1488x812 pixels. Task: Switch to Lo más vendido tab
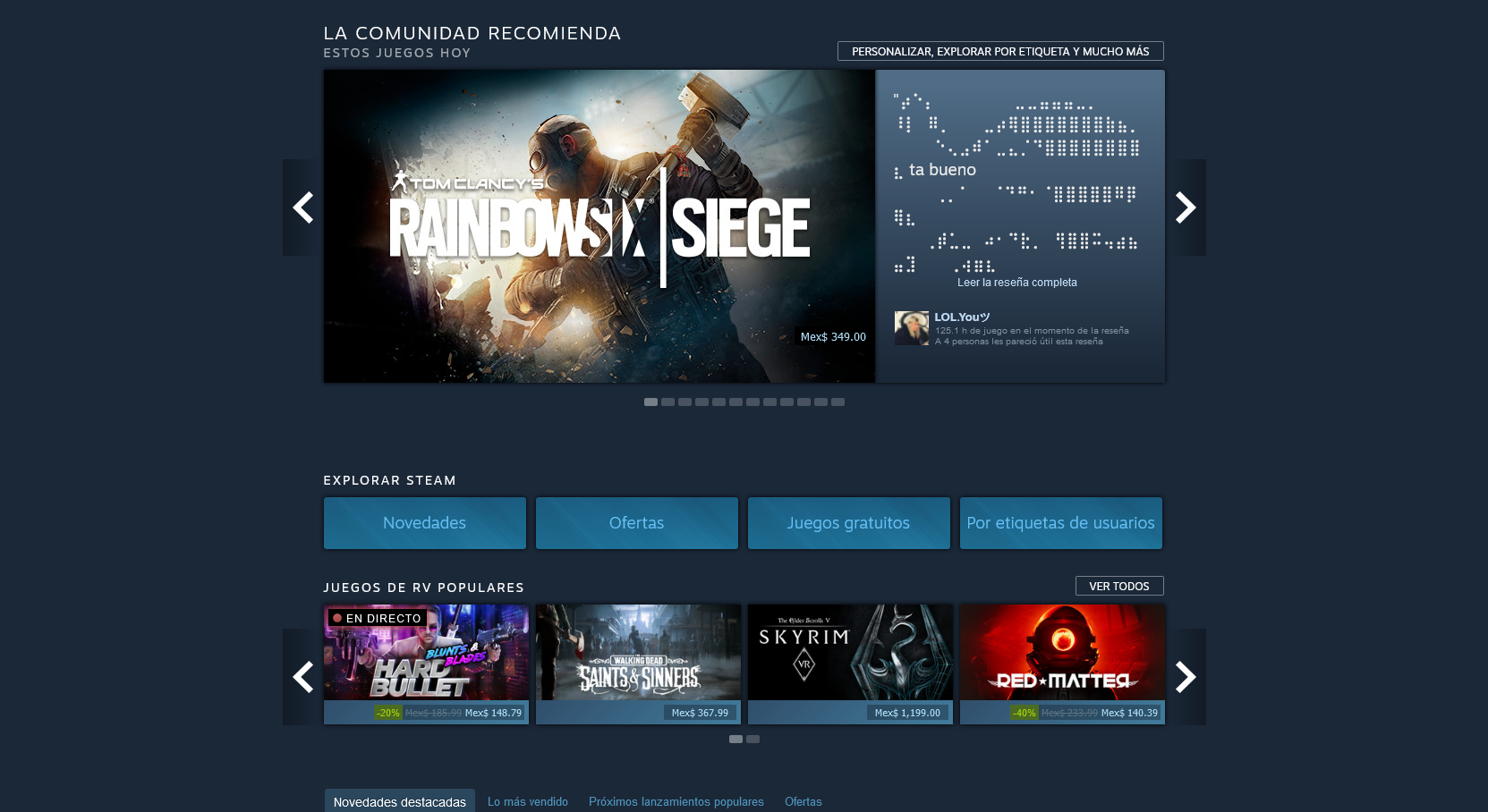point(528,801)
